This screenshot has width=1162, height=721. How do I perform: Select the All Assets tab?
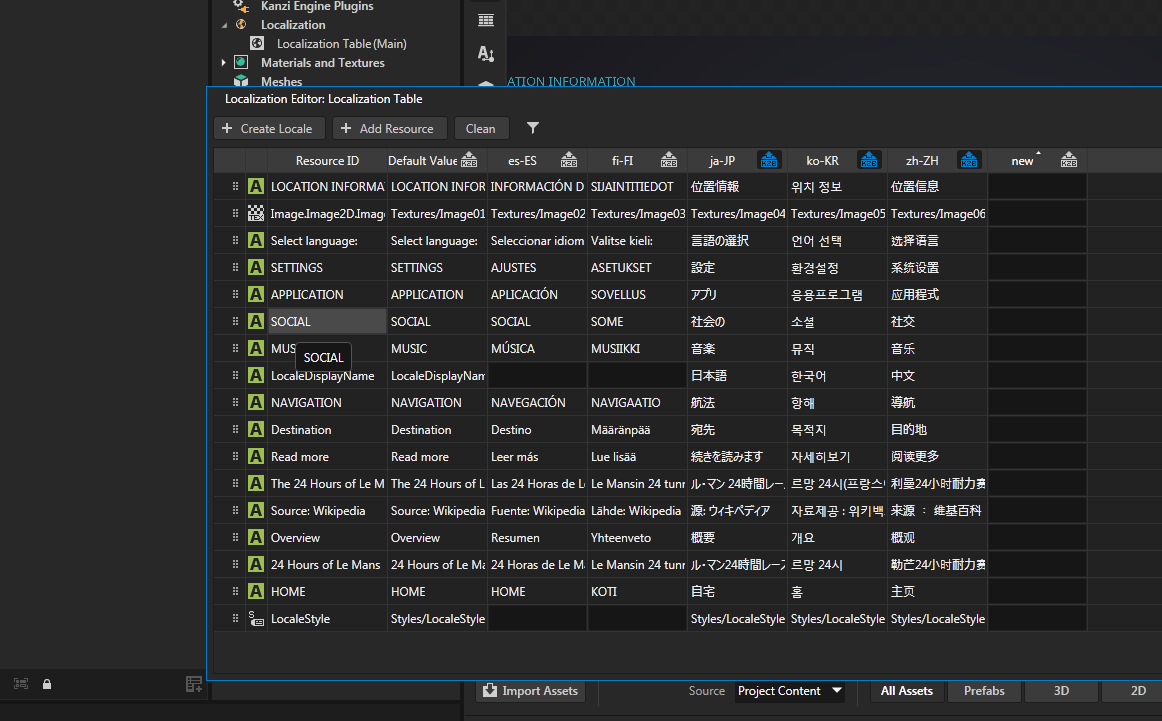tap(906, 691)
